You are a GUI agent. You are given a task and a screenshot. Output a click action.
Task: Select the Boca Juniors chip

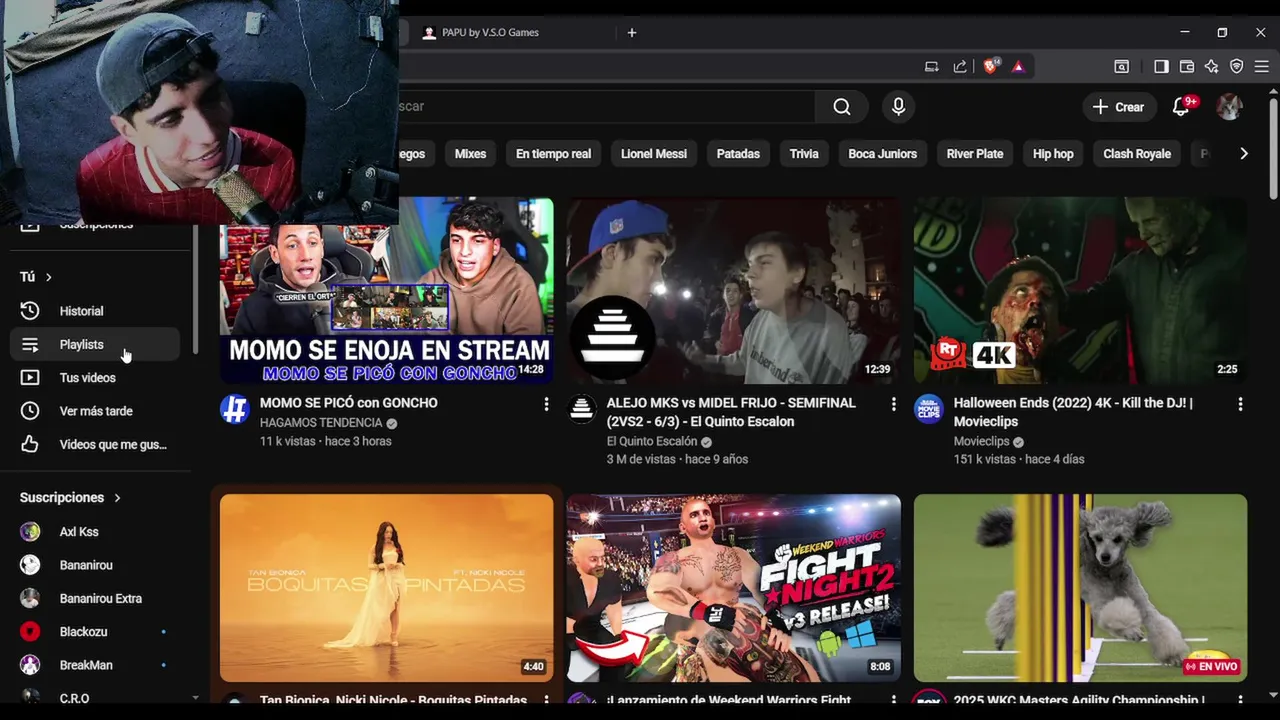point(882,154)
